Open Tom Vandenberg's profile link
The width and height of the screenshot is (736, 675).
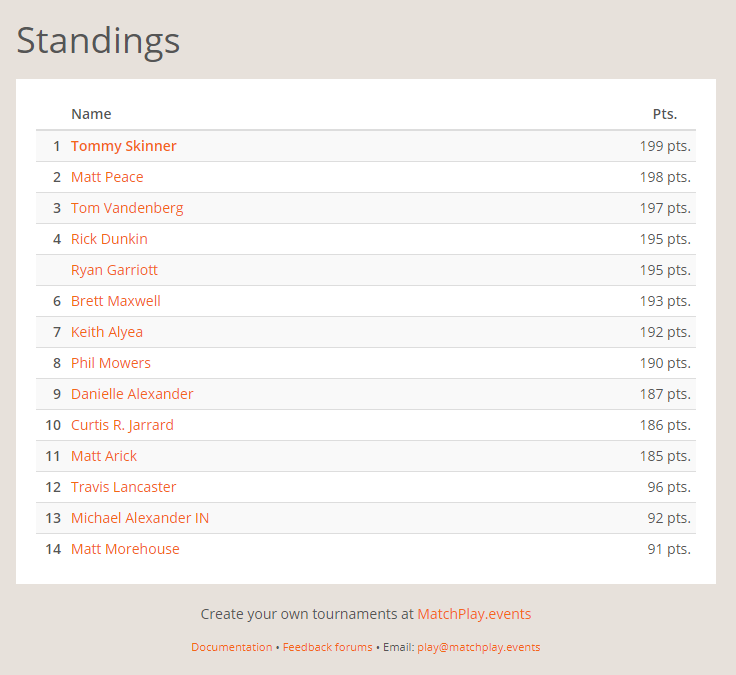tap(127, 208)
